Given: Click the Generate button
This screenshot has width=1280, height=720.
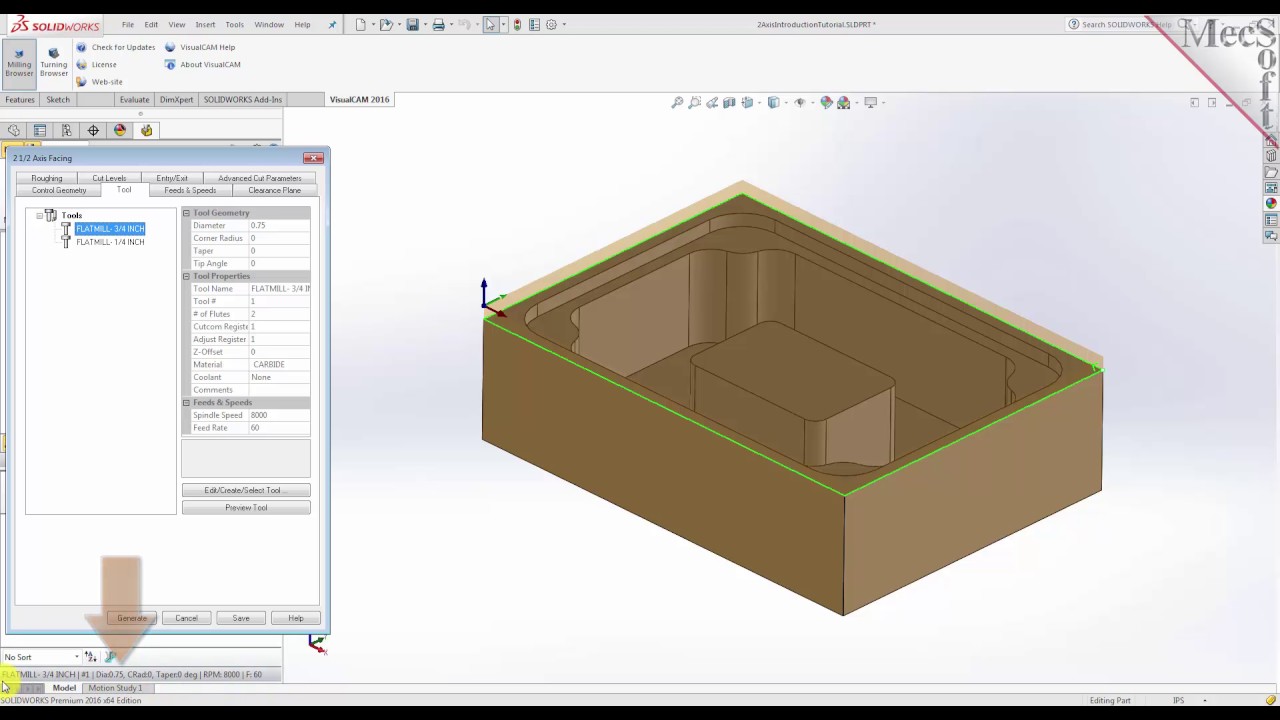Looking at the screenshot, I should click(x=132, y=618).
